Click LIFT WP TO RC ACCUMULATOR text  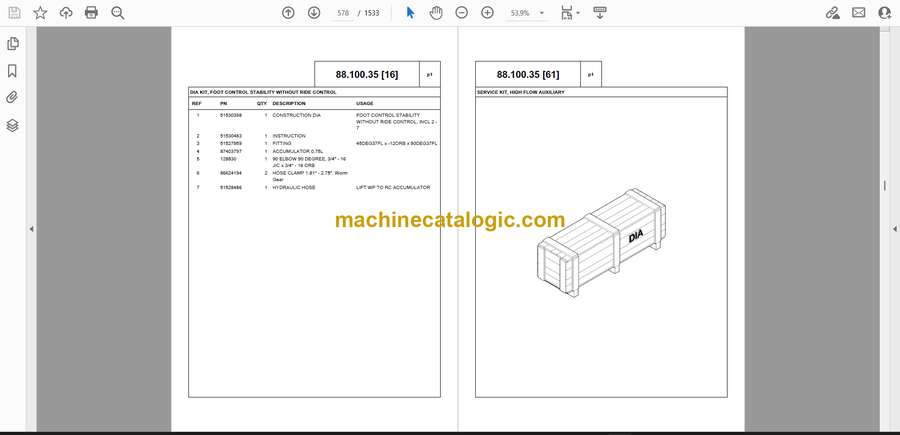(393, 188)
